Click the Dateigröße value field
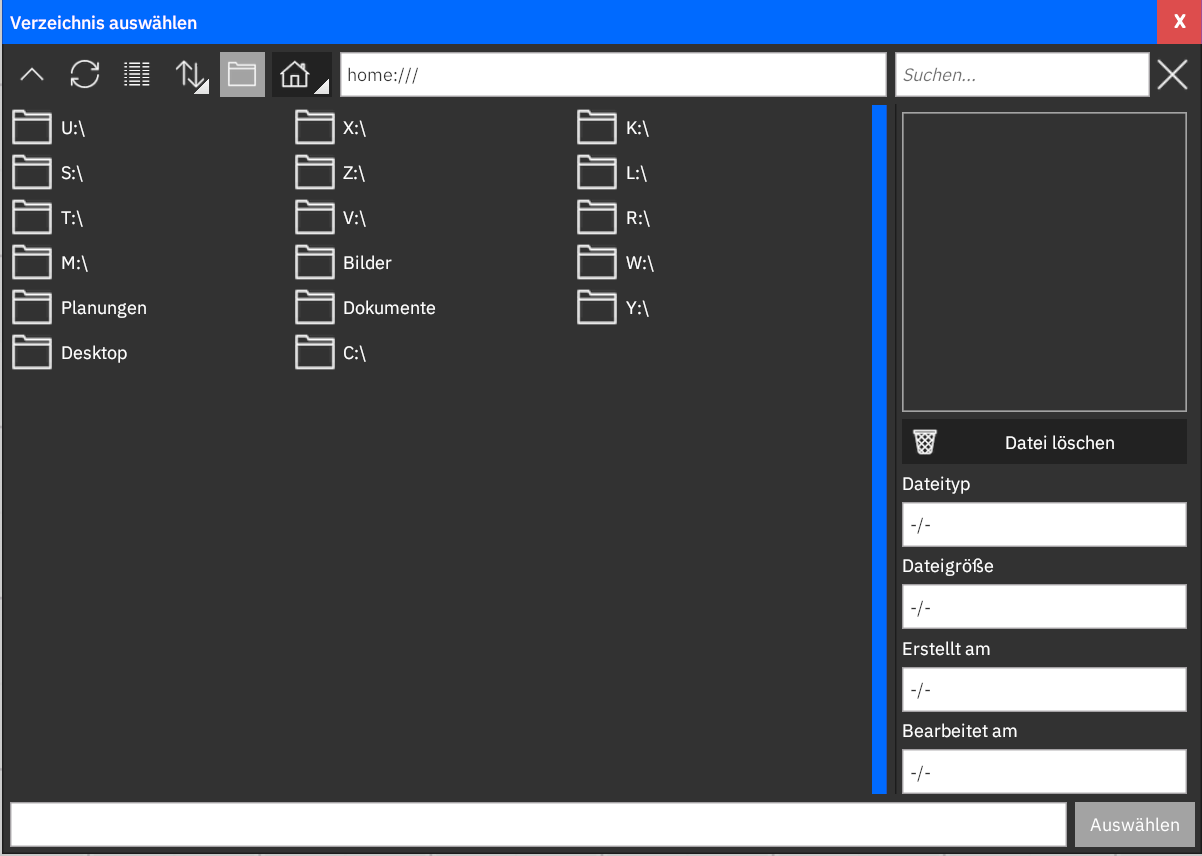The width and height of the screenshot is (1202, 856). click(1044, 607)
